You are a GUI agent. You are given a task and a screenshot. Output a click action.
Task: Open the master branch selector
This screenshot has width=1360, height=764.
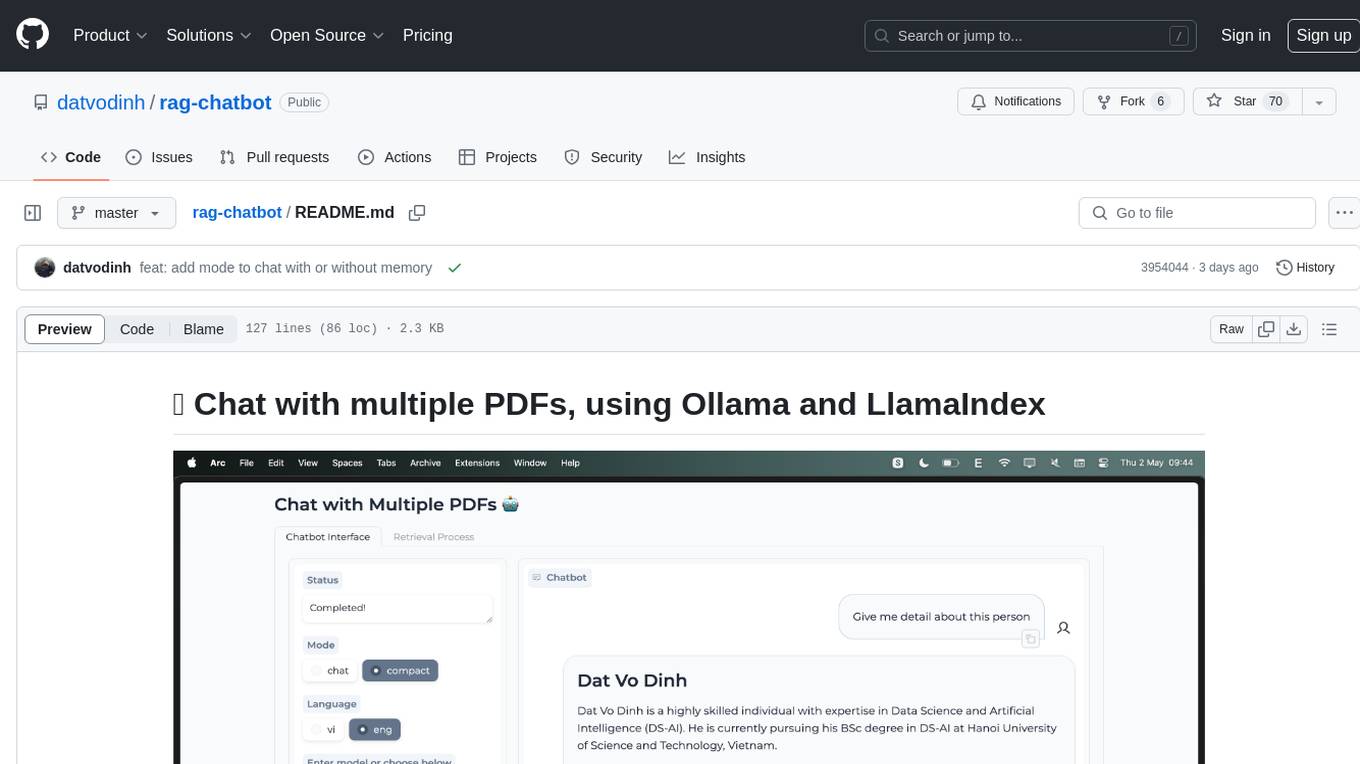click(x=116, y=213)
